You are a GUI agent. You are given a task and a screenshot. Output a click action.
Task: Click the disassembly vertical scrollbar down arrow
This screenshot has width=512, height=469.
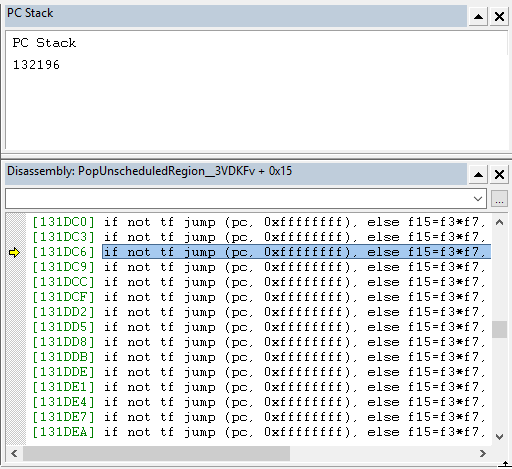[x=499, y=436]
